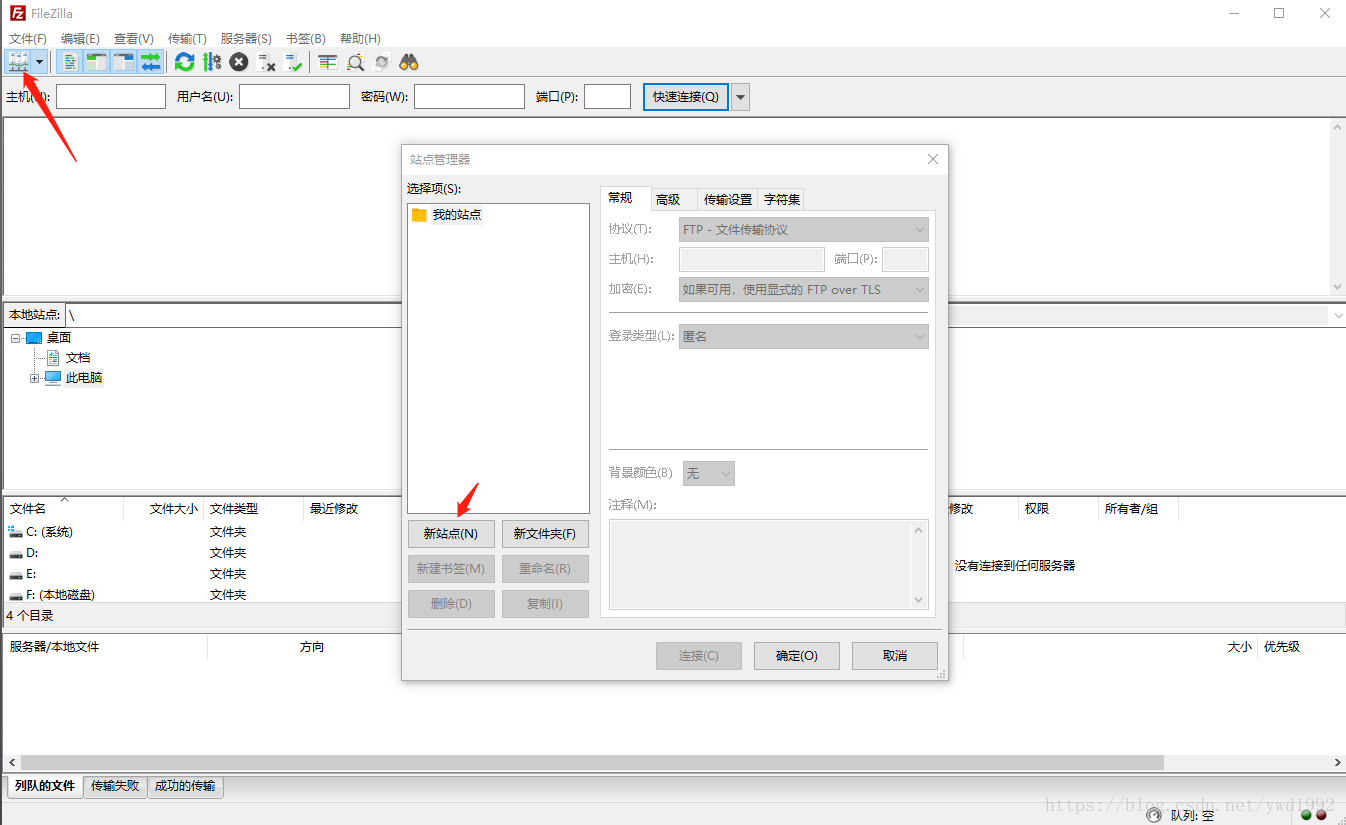Click the 用户名(U) input field
The image size is (1346, 825).
coord(295,97)
